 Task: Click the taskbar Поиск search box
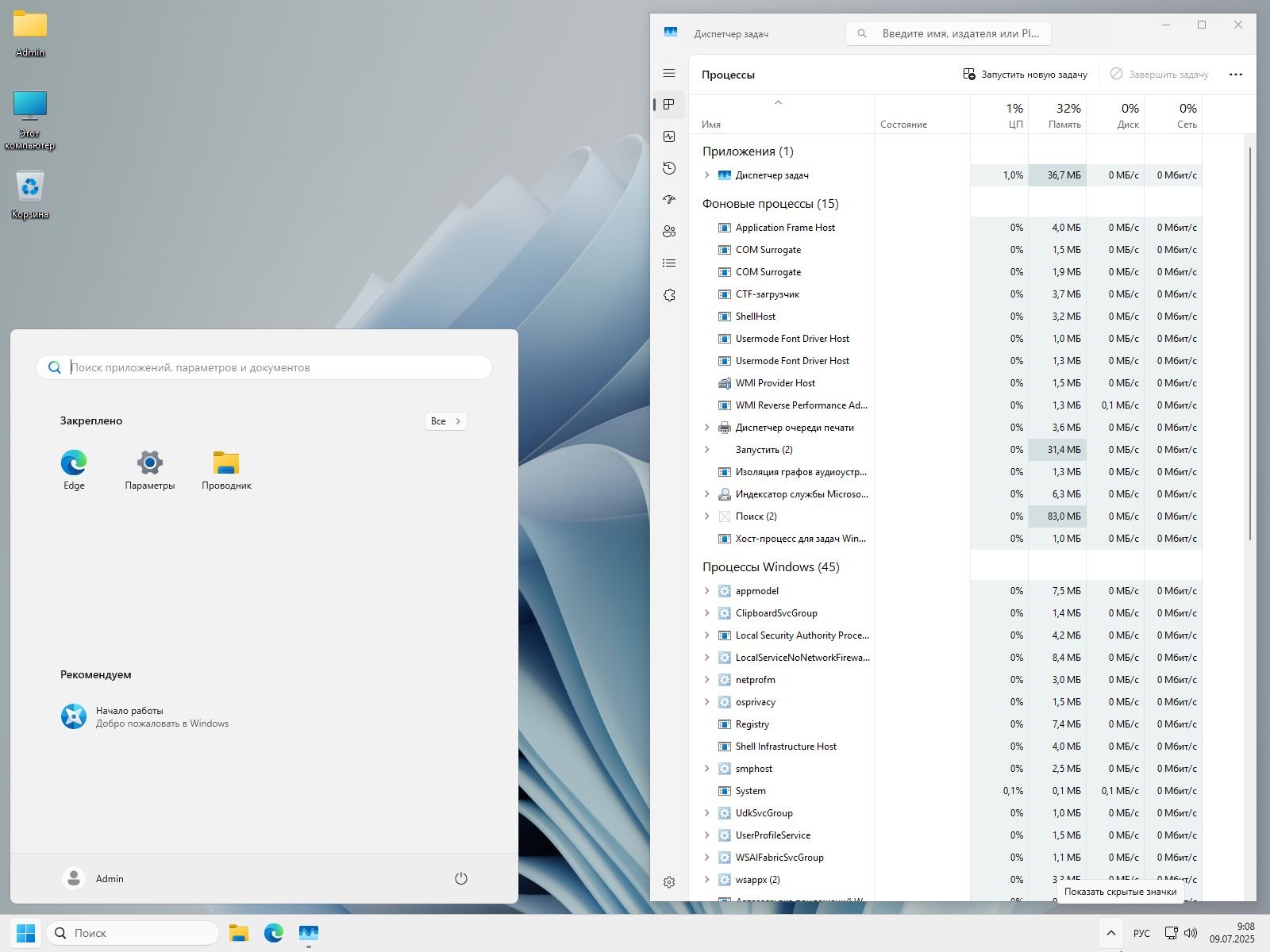(x=133, y=933)
